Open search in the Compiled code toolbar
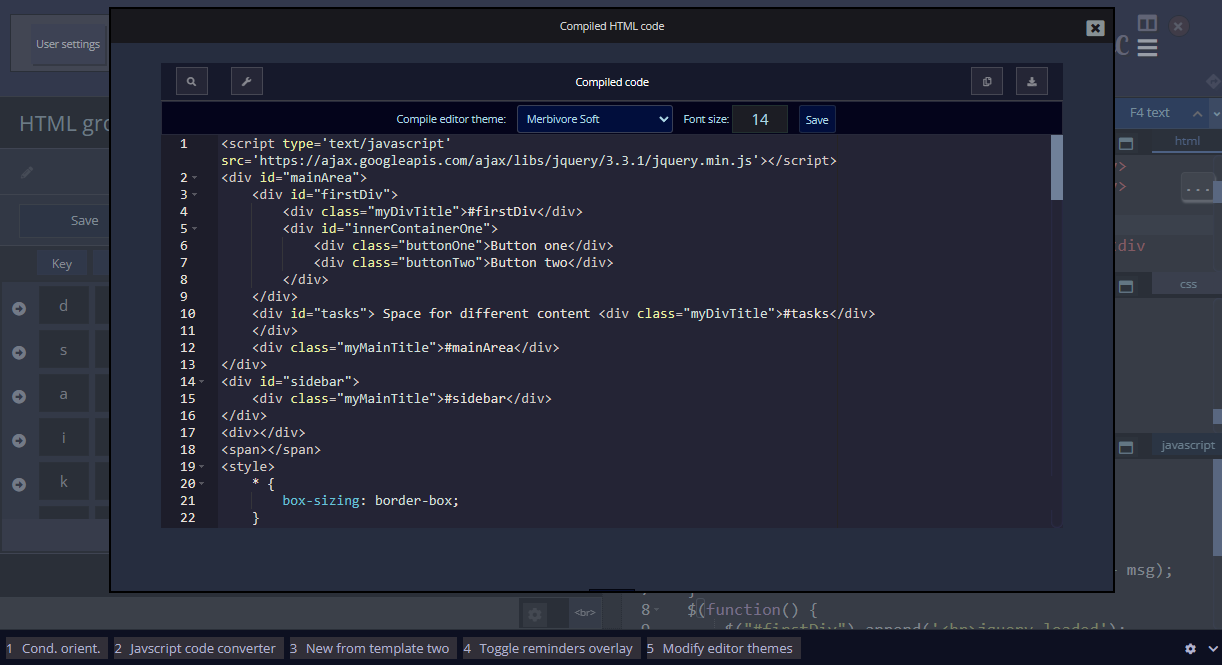 pos(191,82)
